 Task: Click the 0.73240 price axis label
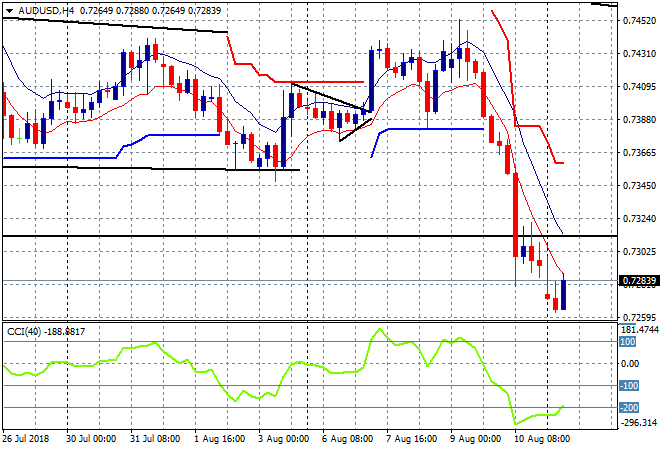[x=639, y=218]
